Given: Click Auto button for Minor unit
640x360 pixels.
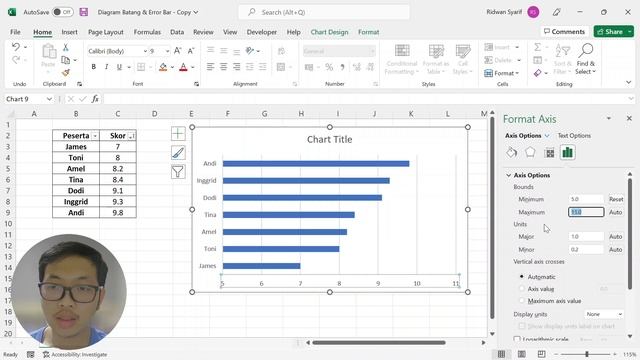Looking at the screenshot, I should coord(616,249).
